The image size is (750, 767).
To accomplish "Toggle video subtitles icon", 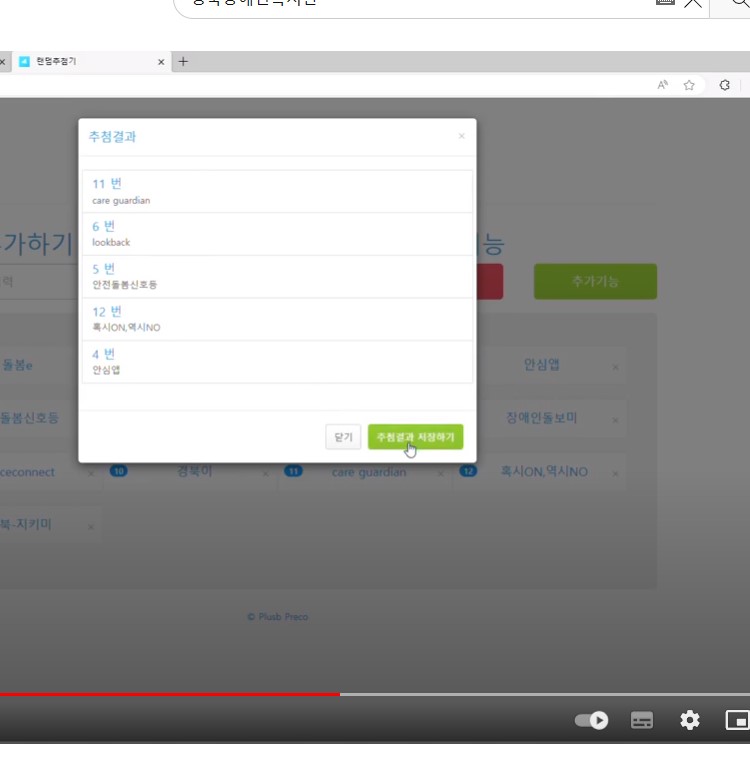I will (642, 720).
